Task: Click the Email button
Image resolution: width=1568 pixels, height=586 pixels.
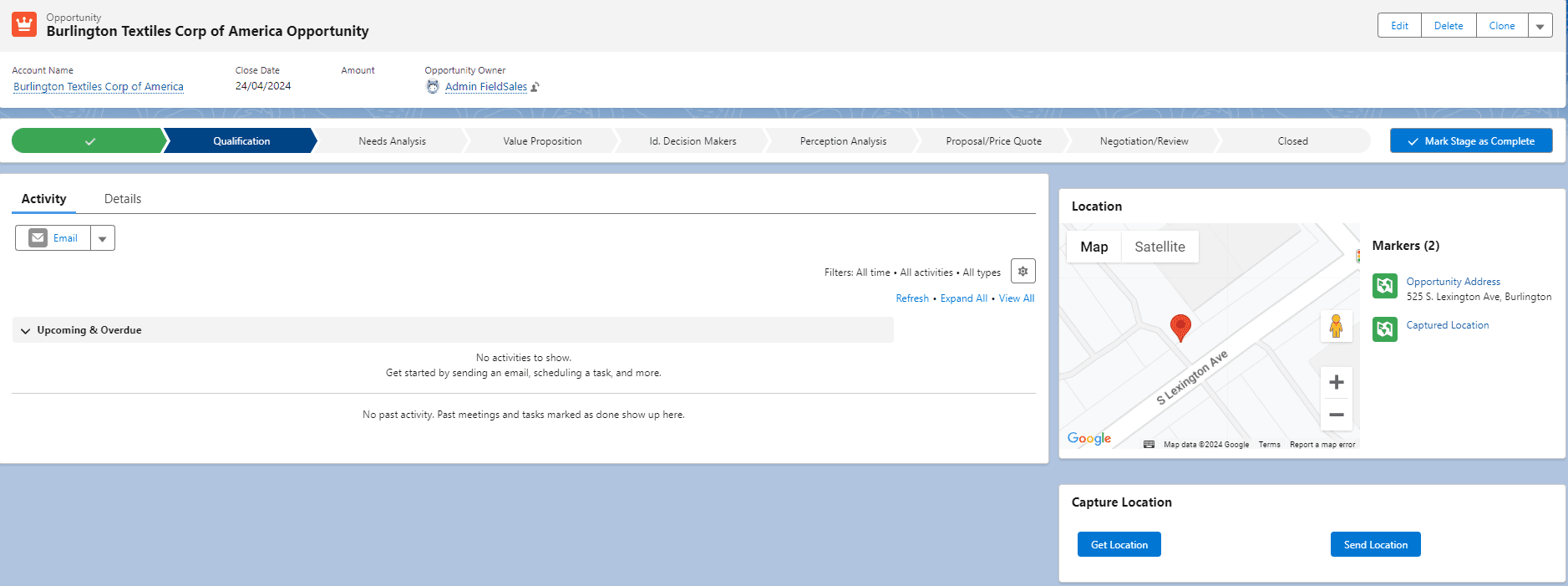Action: (x=53, y=238)
